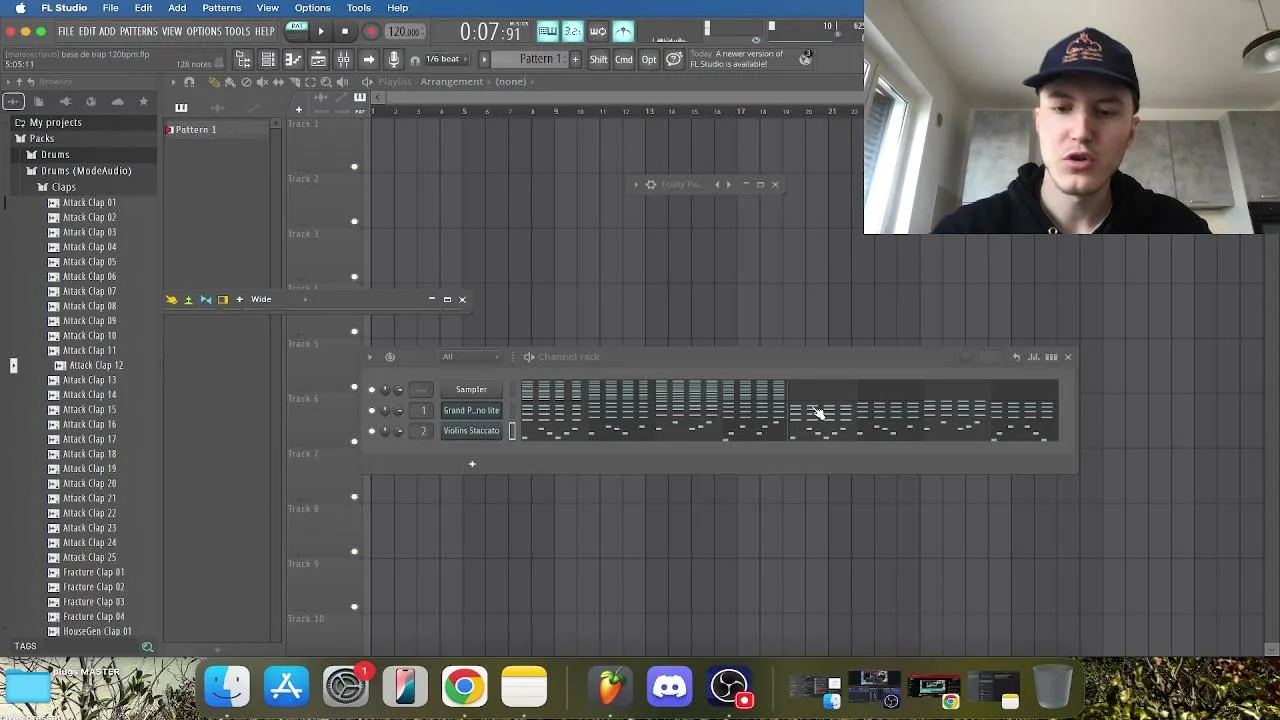Click the browser search magnifier icon
The height and width of the screenshot is (720, 1280).
(147, 647)
